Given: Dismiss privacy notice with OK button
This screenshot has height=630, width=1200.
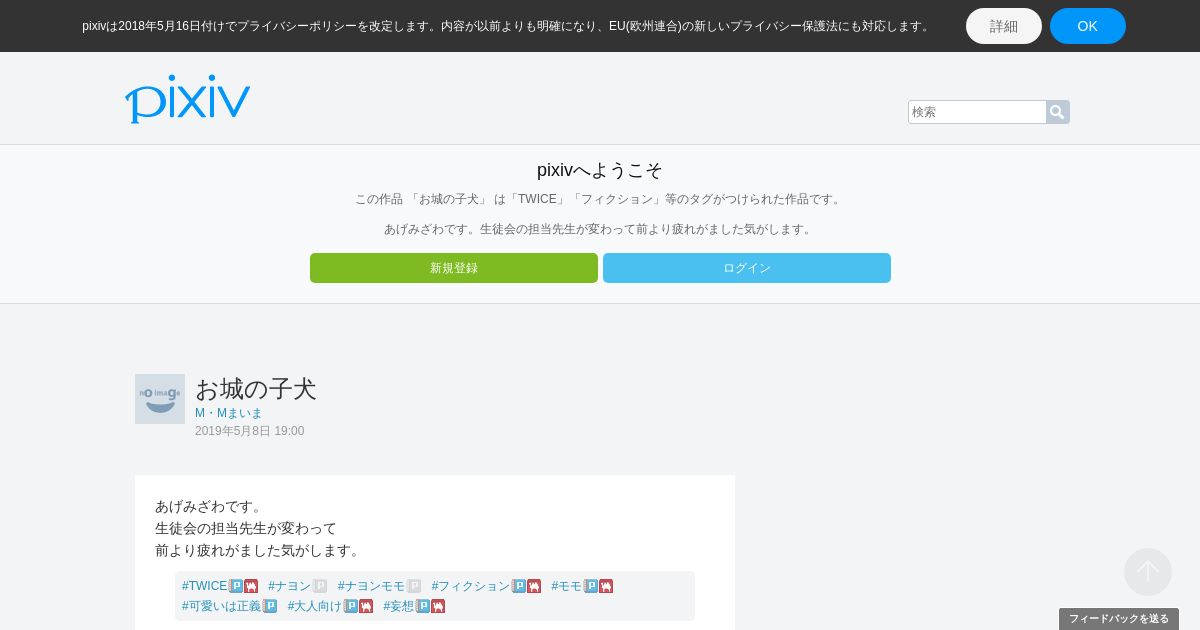Looking at the screenshot, I should coord(1088,26).
